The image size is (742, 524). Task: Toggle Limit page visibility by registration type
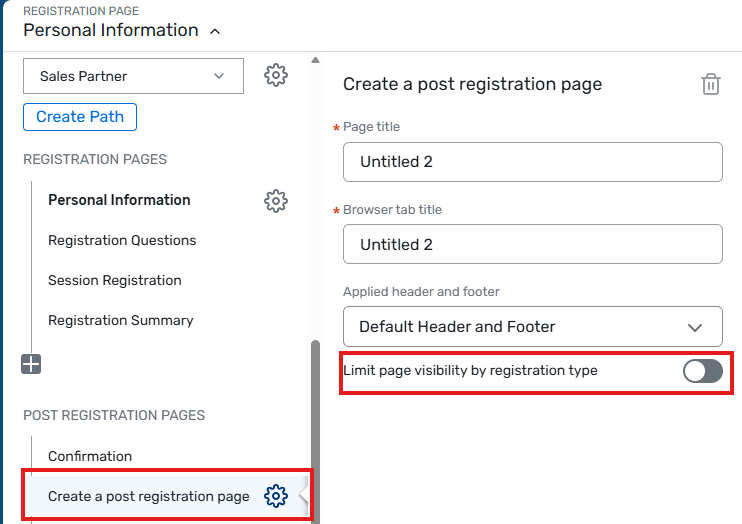702,371
